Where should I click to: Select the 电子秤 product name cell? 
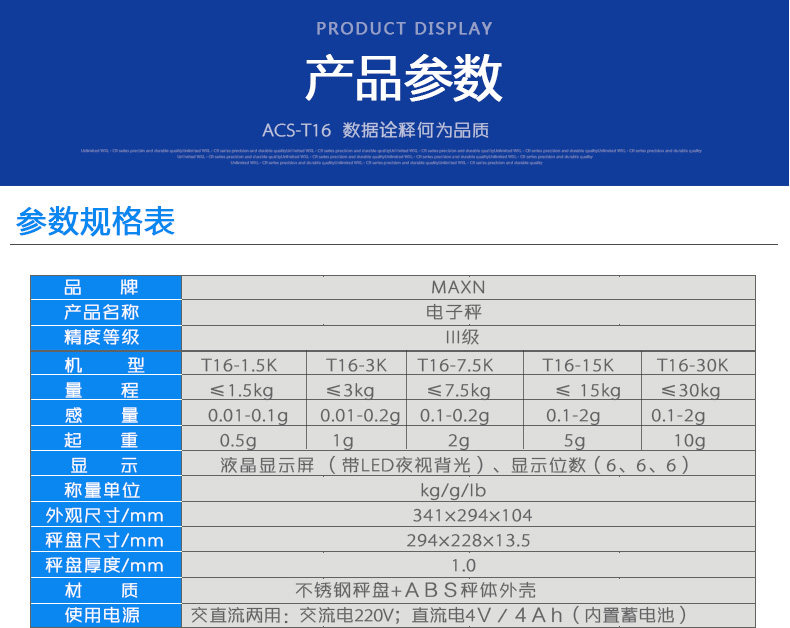point(468,312)
